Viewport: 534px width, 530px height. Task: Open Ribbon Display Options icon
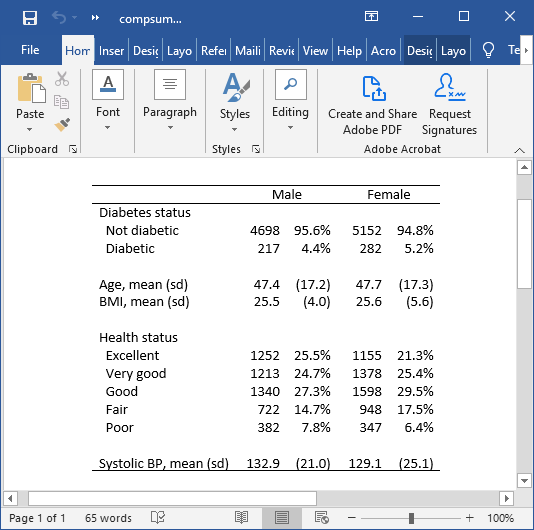coord(371,16)
